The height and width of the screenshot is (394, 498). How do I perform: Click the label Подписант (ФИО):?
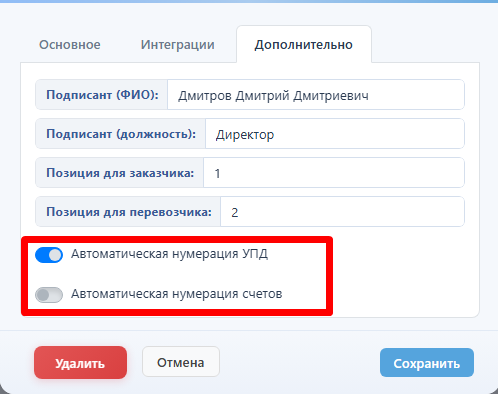pyautogui.click(x=102, y=95)
